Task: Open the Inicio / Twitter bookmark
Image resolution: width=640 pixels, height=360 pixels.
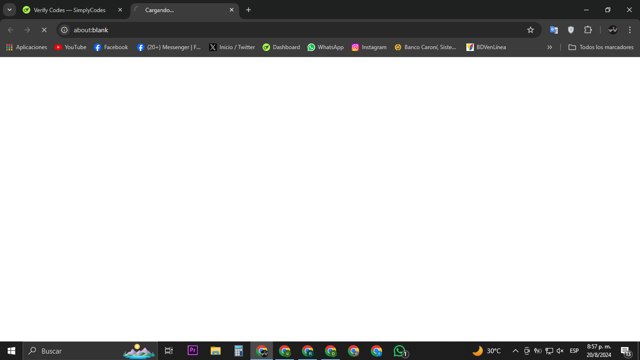Action: pyautogui.click(x=232, y=47)
